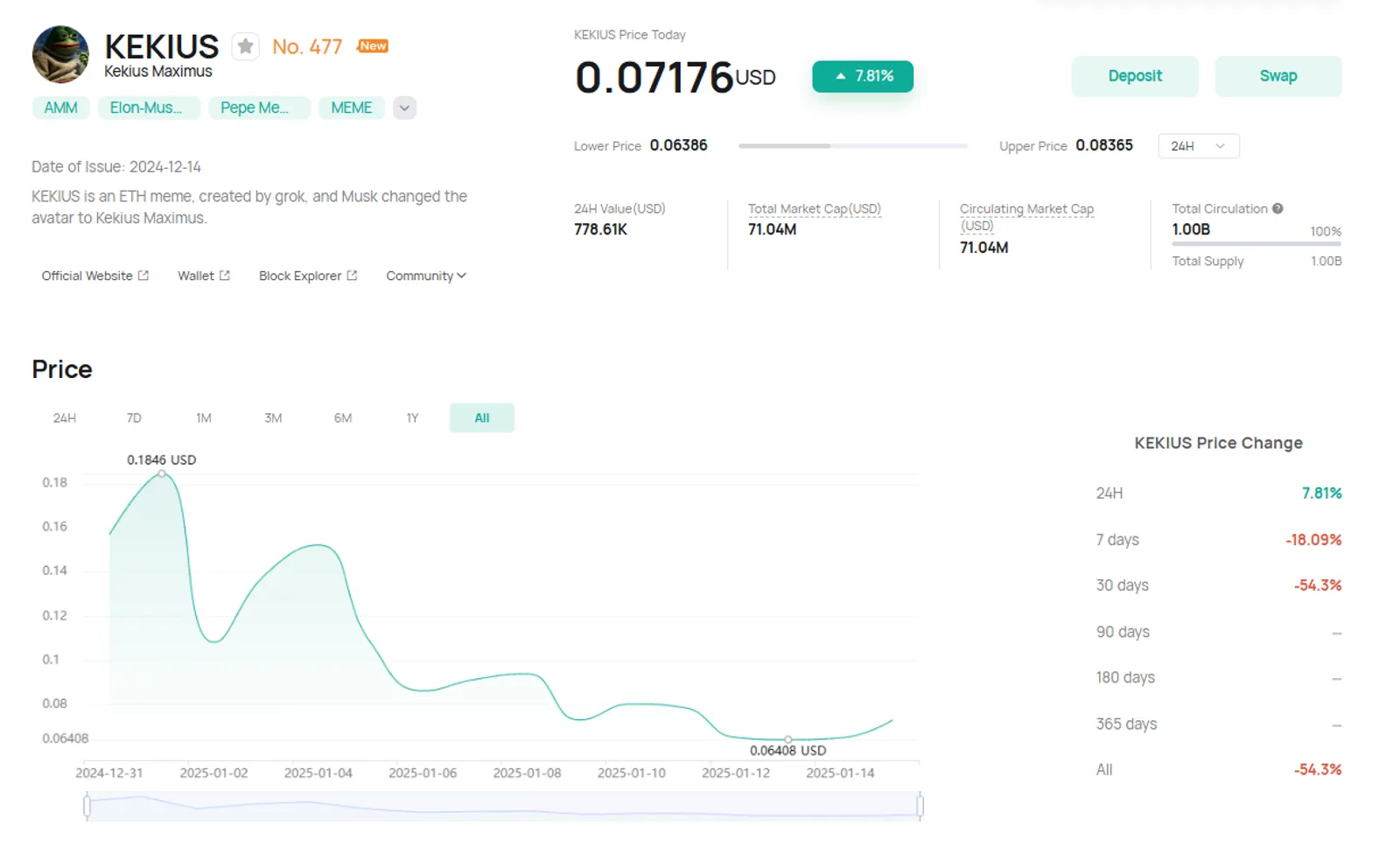Click the 30 days -54.3% change value
This screenshot has width=1400, height=847.
pyautogui.click(x=1318, y=585)
